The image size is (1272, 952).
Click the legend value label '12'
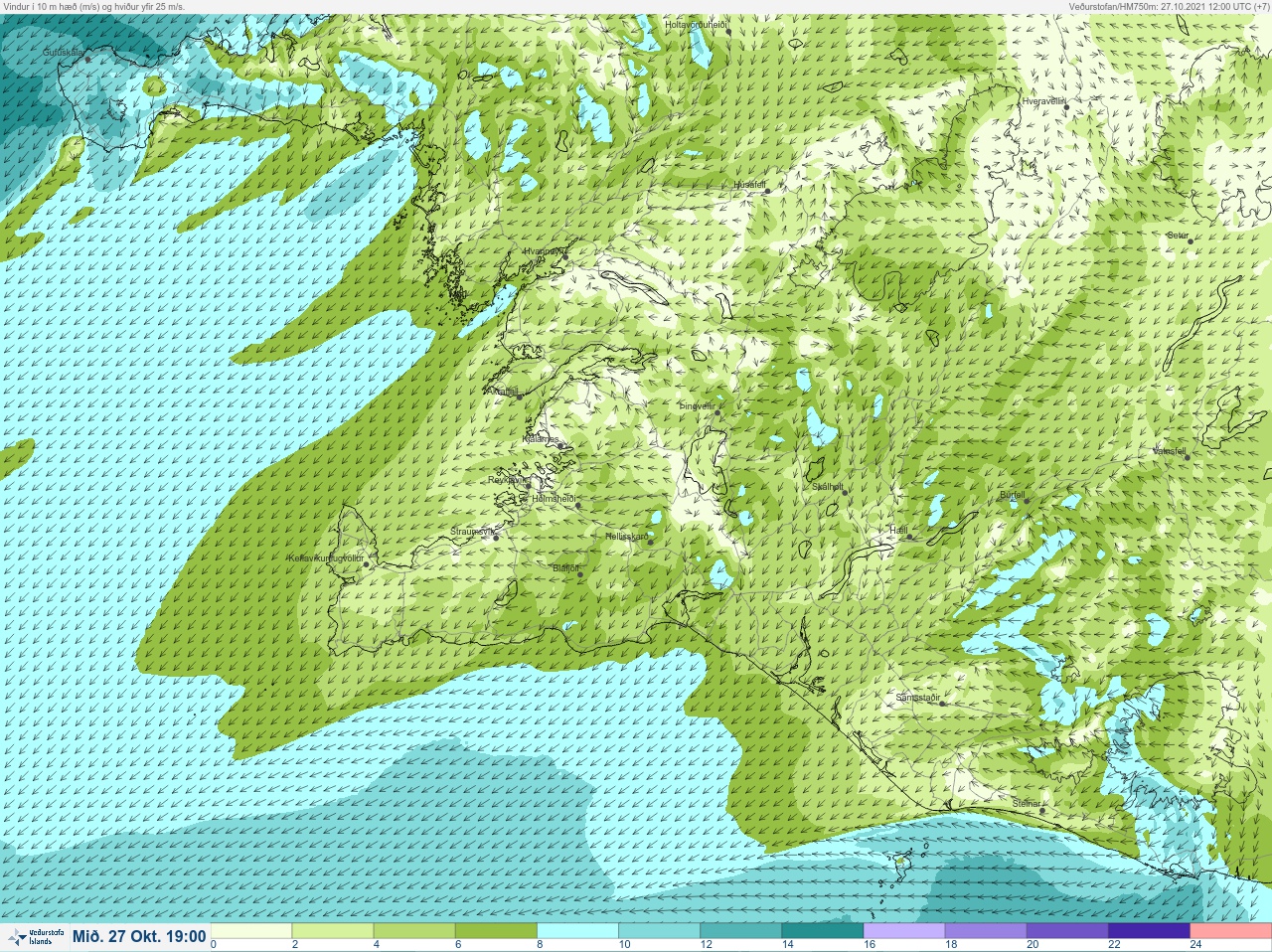(x=707, y=944)
